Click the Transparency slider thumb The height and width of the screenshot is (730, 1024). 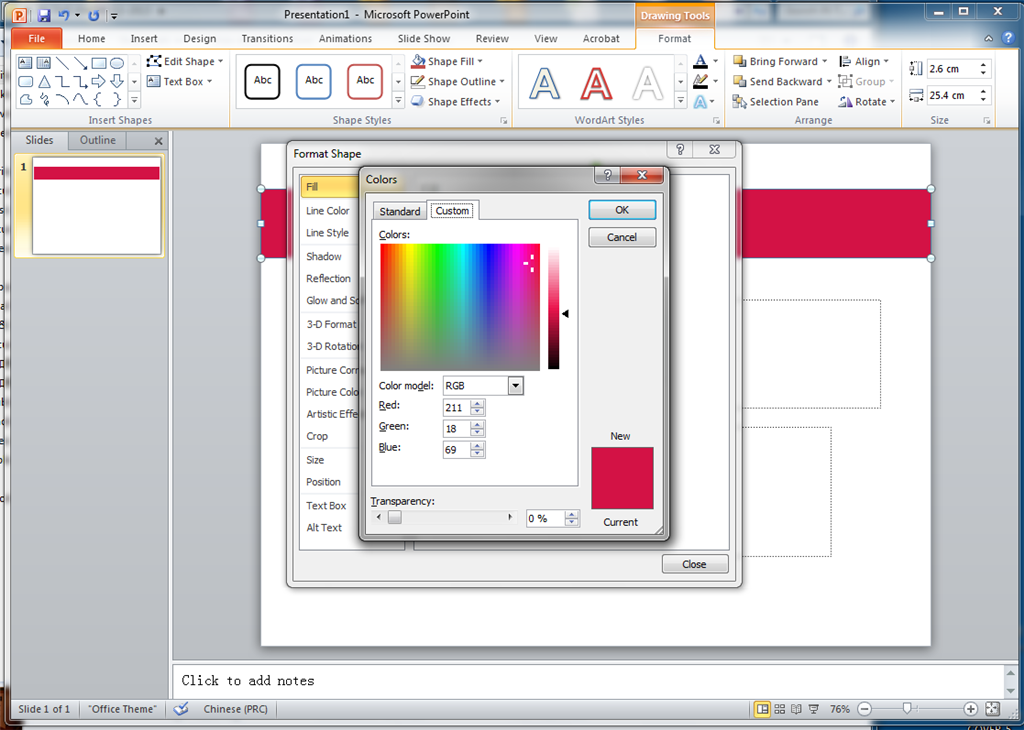[394, 517]
